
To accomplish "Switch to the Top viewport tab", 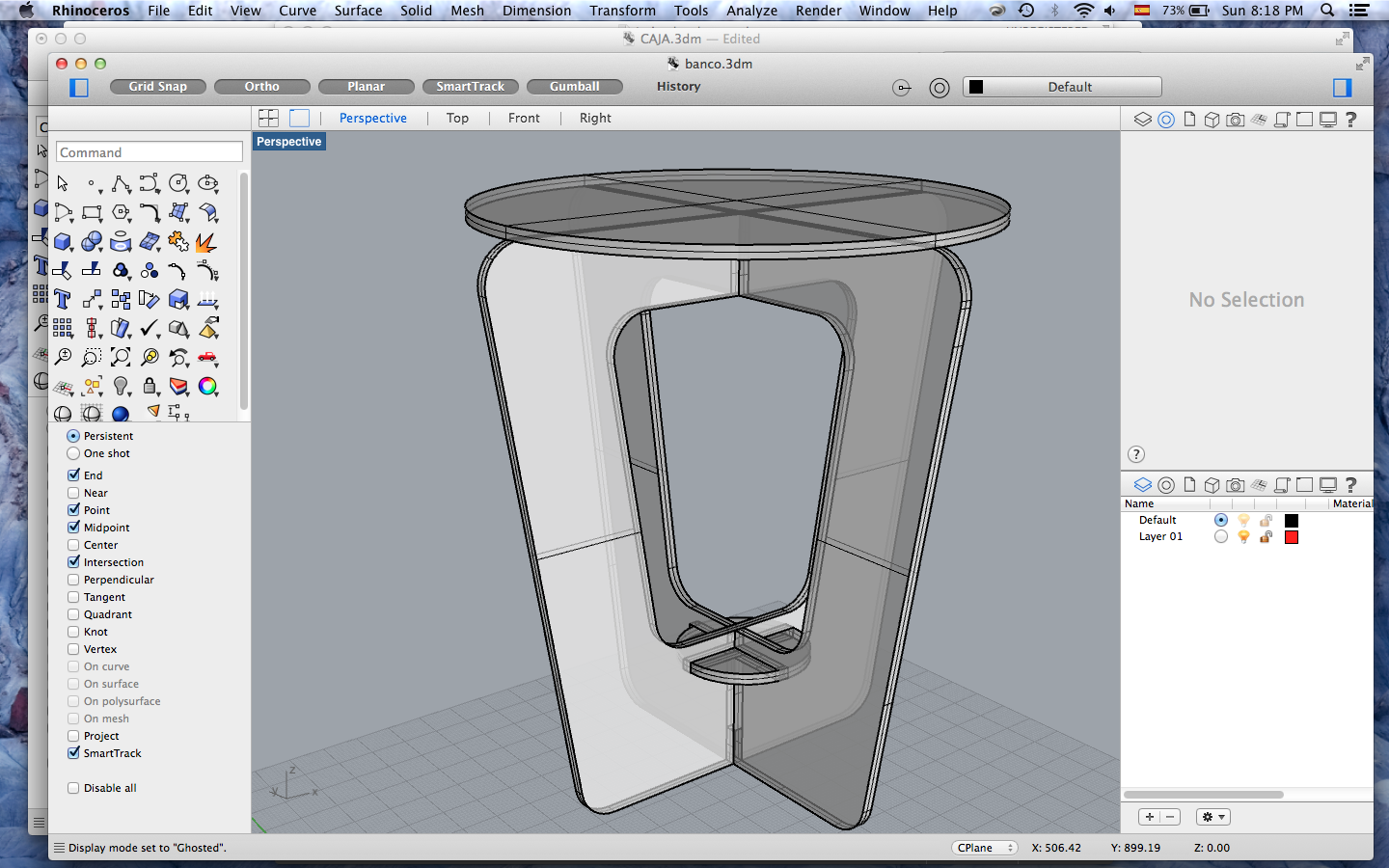I will [x=457, y=118].
